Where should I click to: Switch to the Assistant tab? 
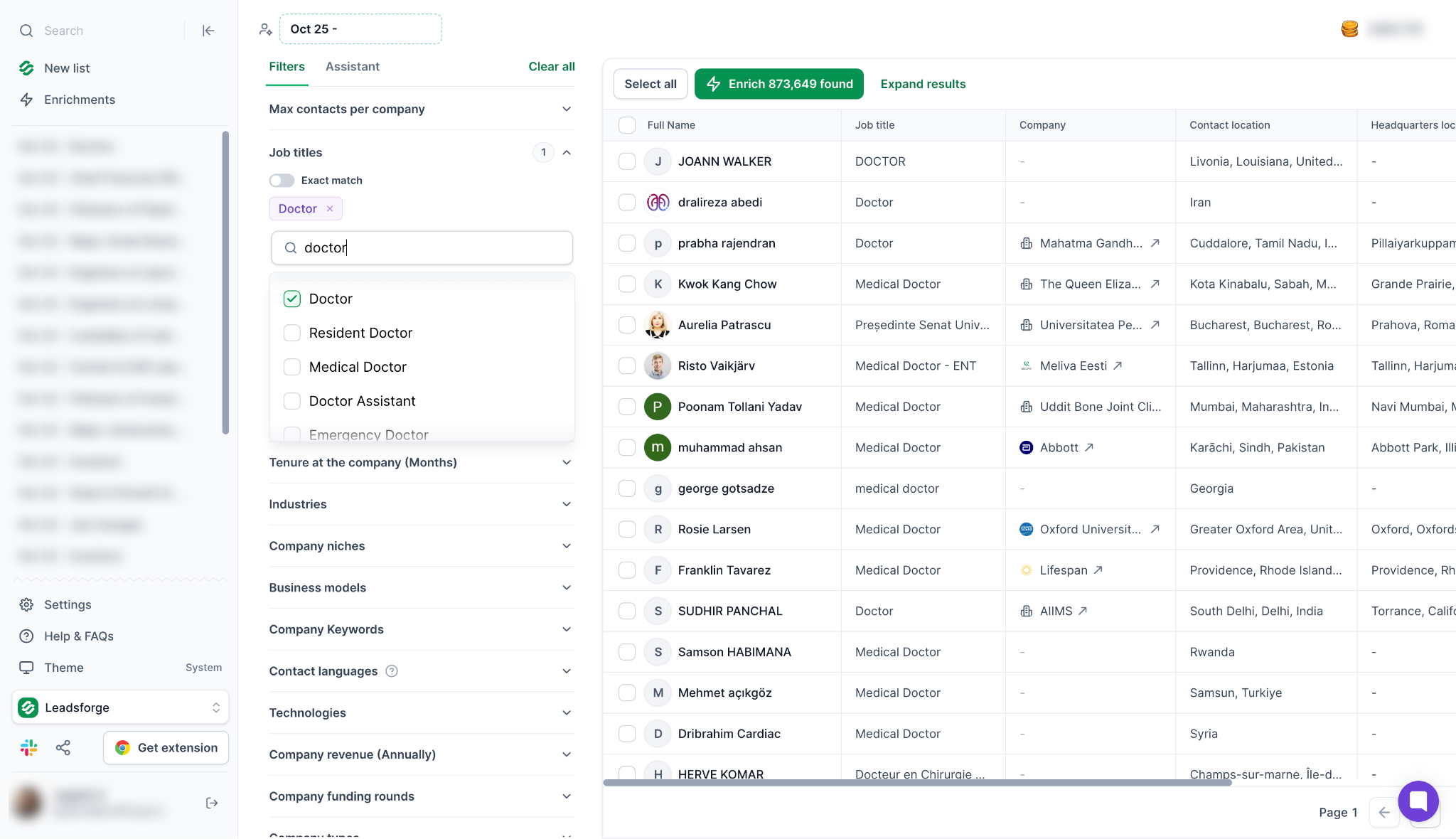tap(353, 66)
